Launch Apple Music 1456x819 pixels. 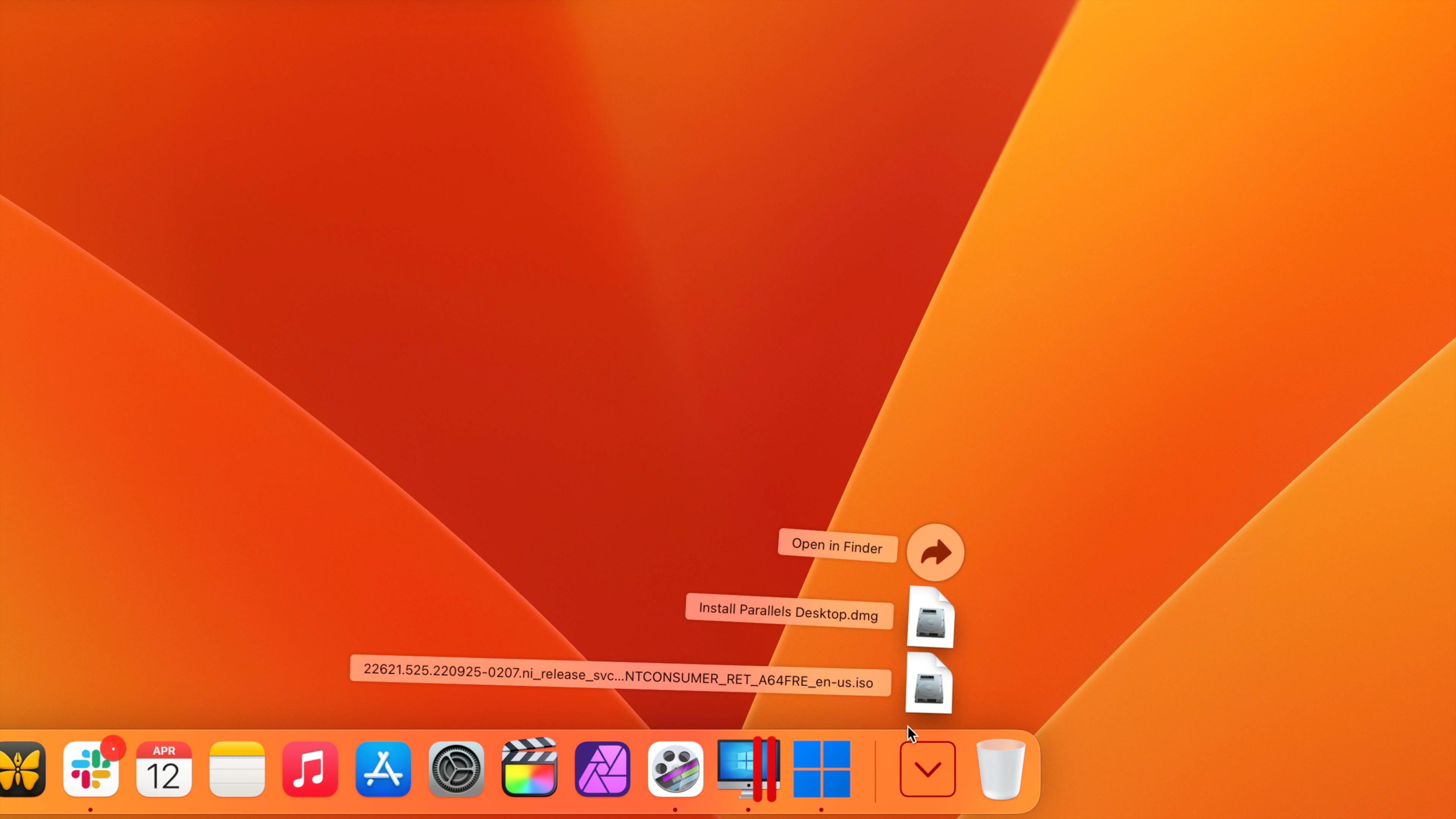point(310,769)
